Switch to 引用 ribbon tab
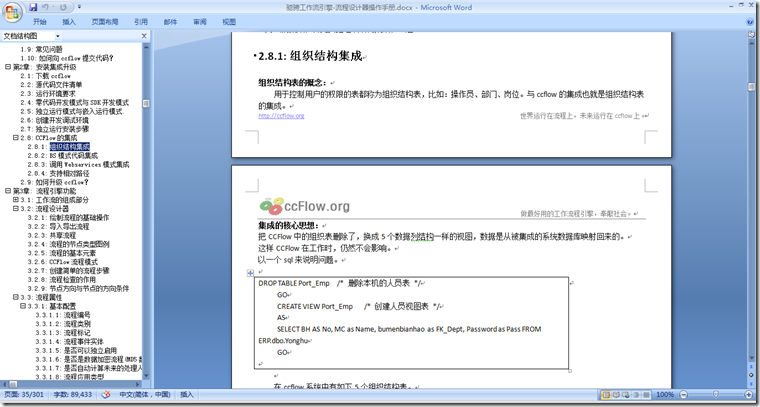The image size is (760, 407). tap(141, 22)
